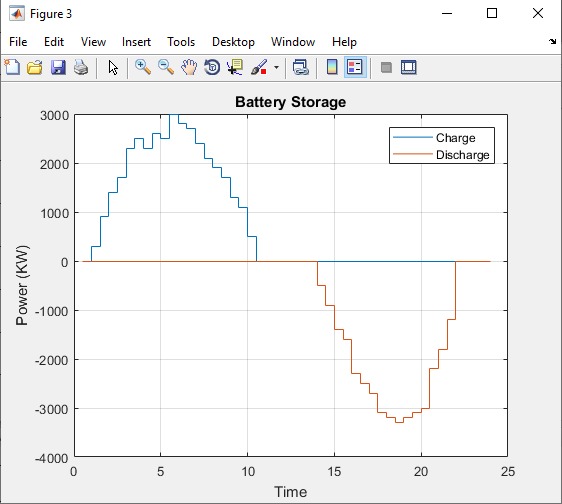Print the figure with the printer icon
Viewport: 562px width, 504px height.
[x=81, y=67]
